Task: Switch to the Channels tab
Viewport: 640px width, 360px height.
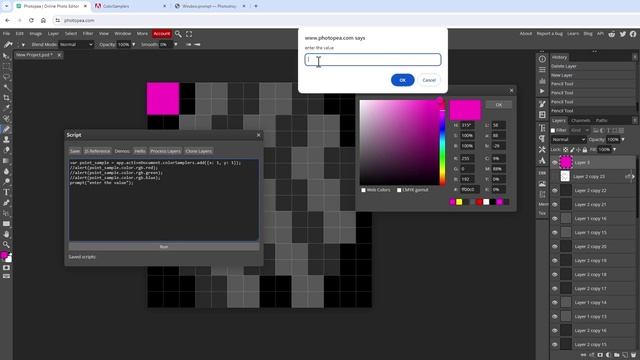Action: [581, 120]
